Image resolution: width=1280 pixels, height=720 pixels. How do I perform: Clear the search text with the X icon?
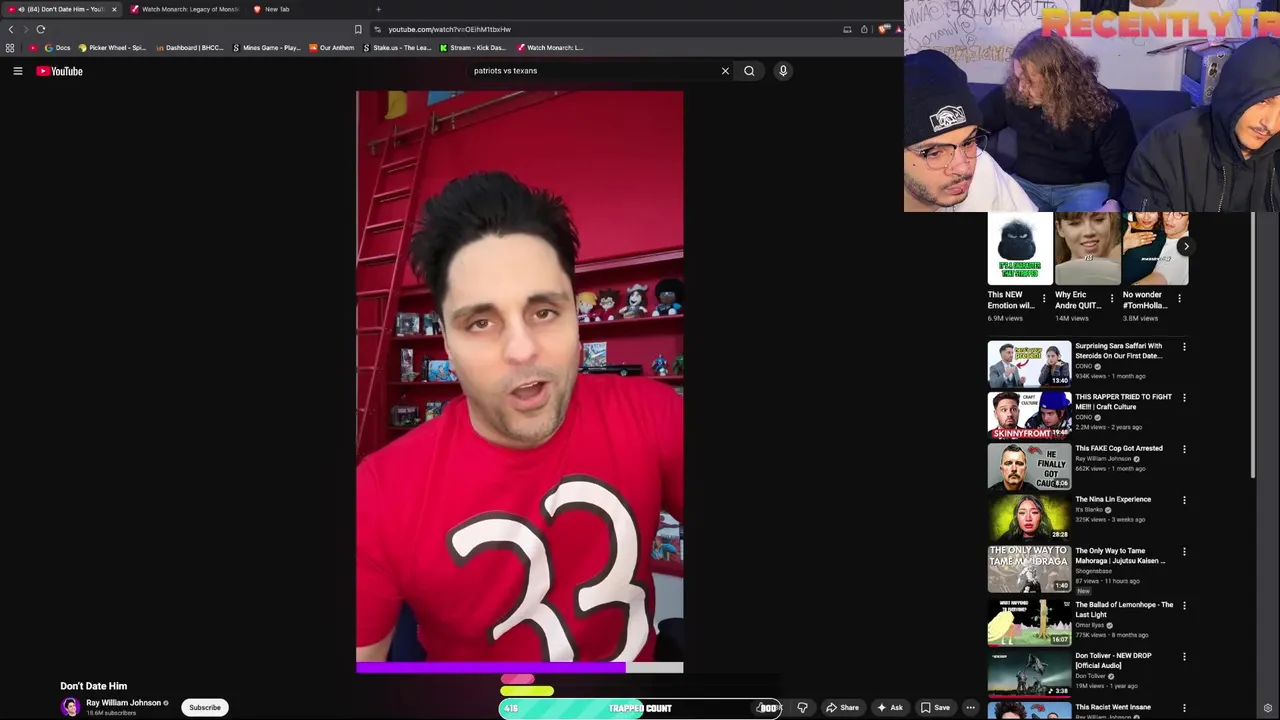[x=725, y=71]
